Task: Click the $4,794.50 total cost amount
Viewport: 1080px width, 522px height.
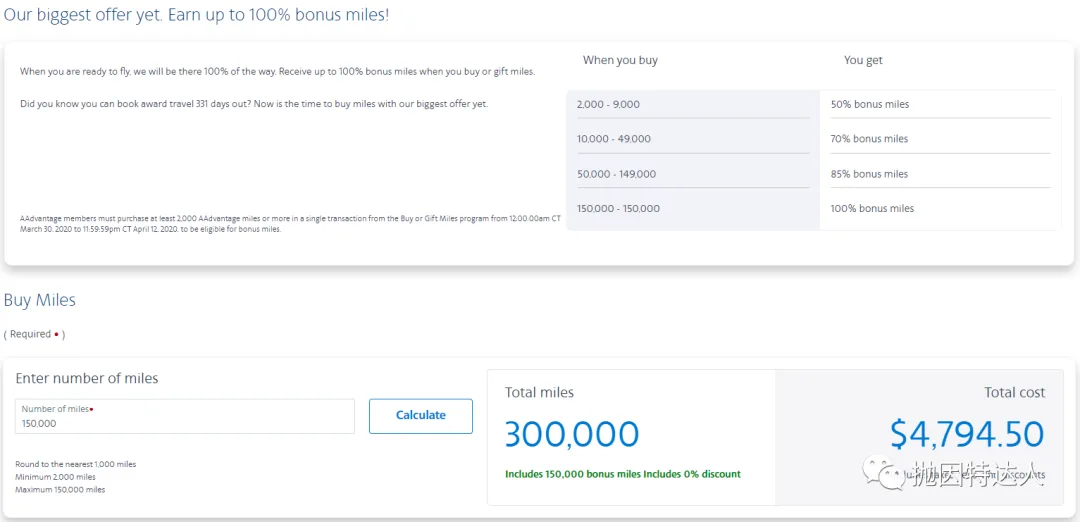Action: (966, 434)
